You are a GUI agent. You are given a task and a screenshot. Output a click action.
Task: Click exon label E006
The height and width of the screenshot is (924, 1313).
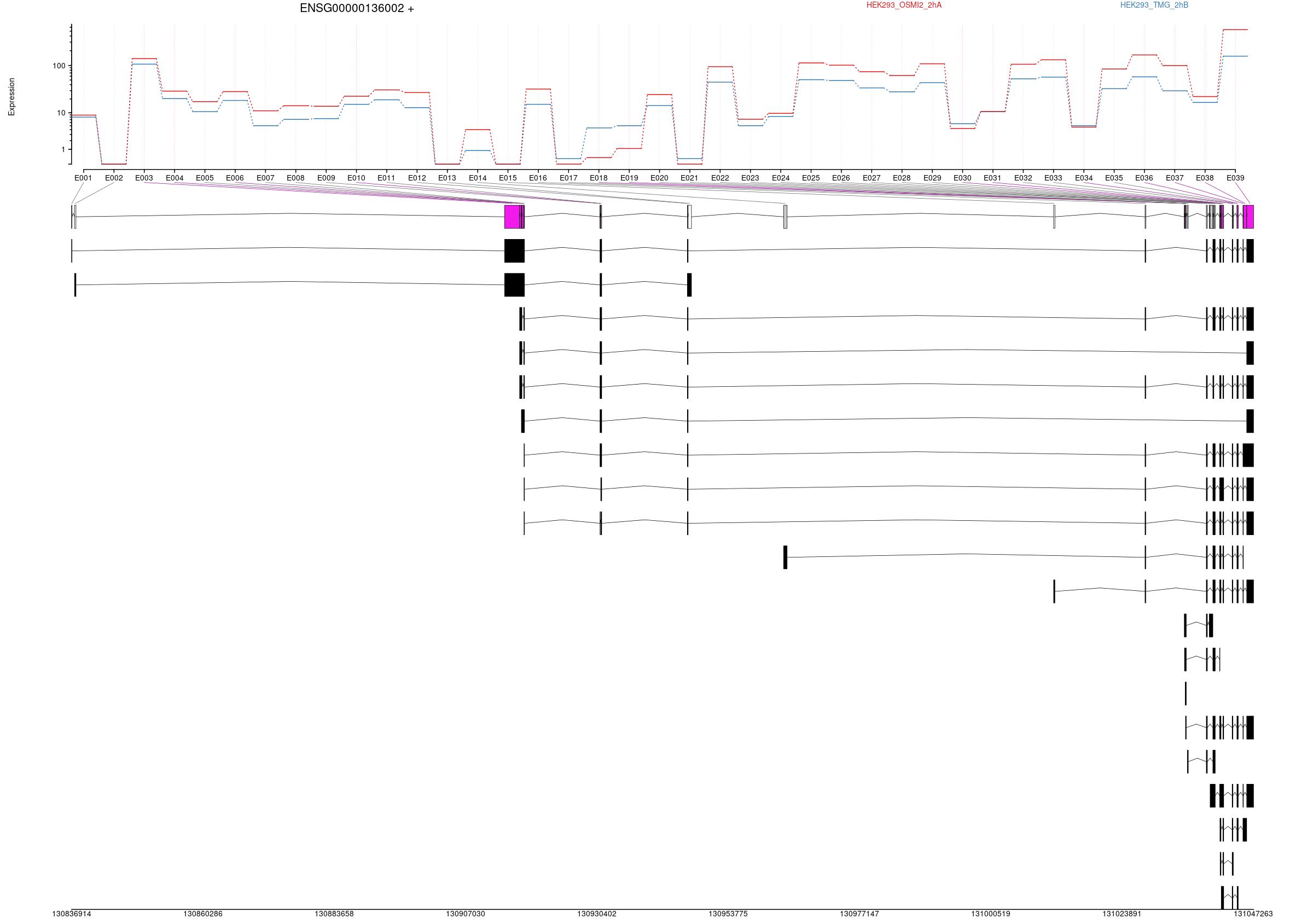point(235,178)
